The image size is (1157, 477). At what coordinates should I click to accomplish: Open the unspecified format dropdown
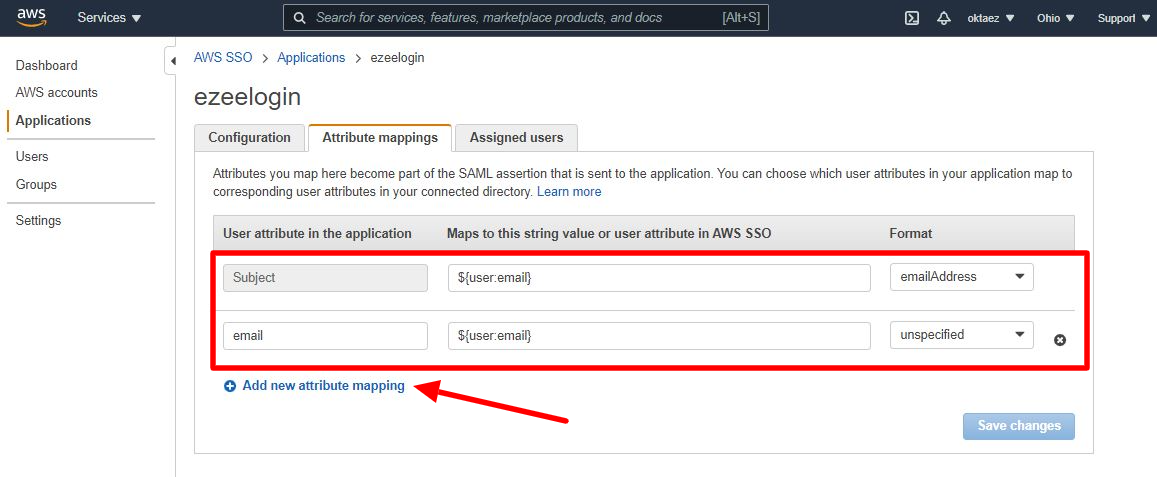click(961, 334)
